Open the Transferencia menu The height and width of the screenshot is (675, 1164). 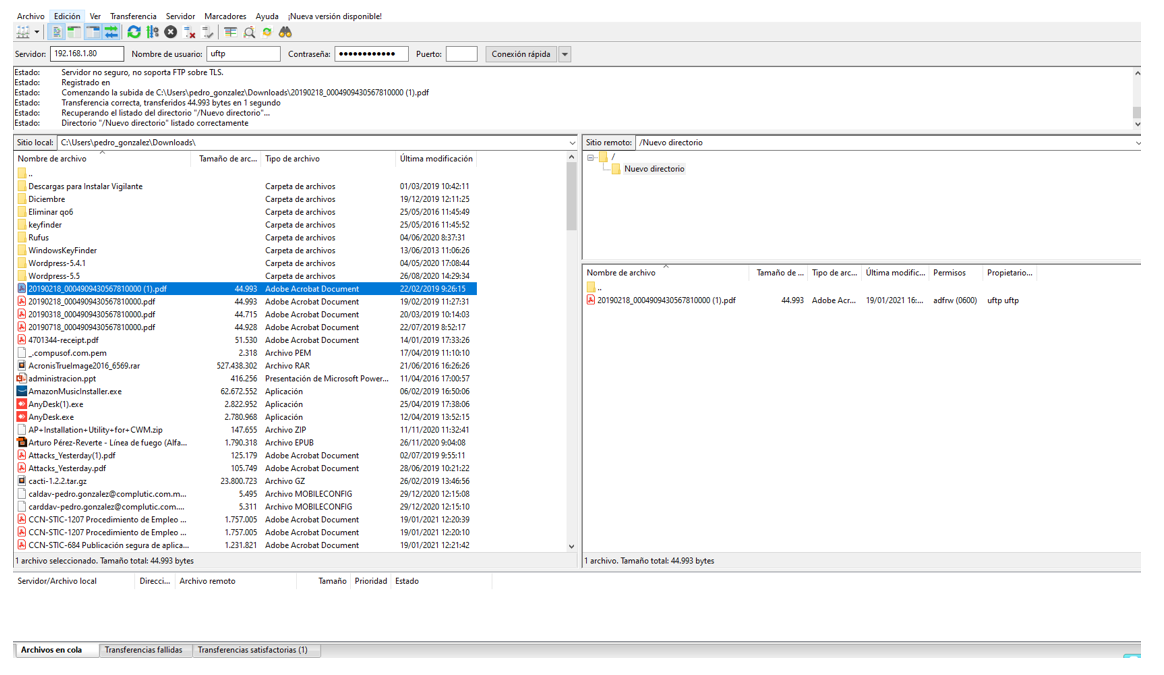pyautogui.click(x=133, y=16)
